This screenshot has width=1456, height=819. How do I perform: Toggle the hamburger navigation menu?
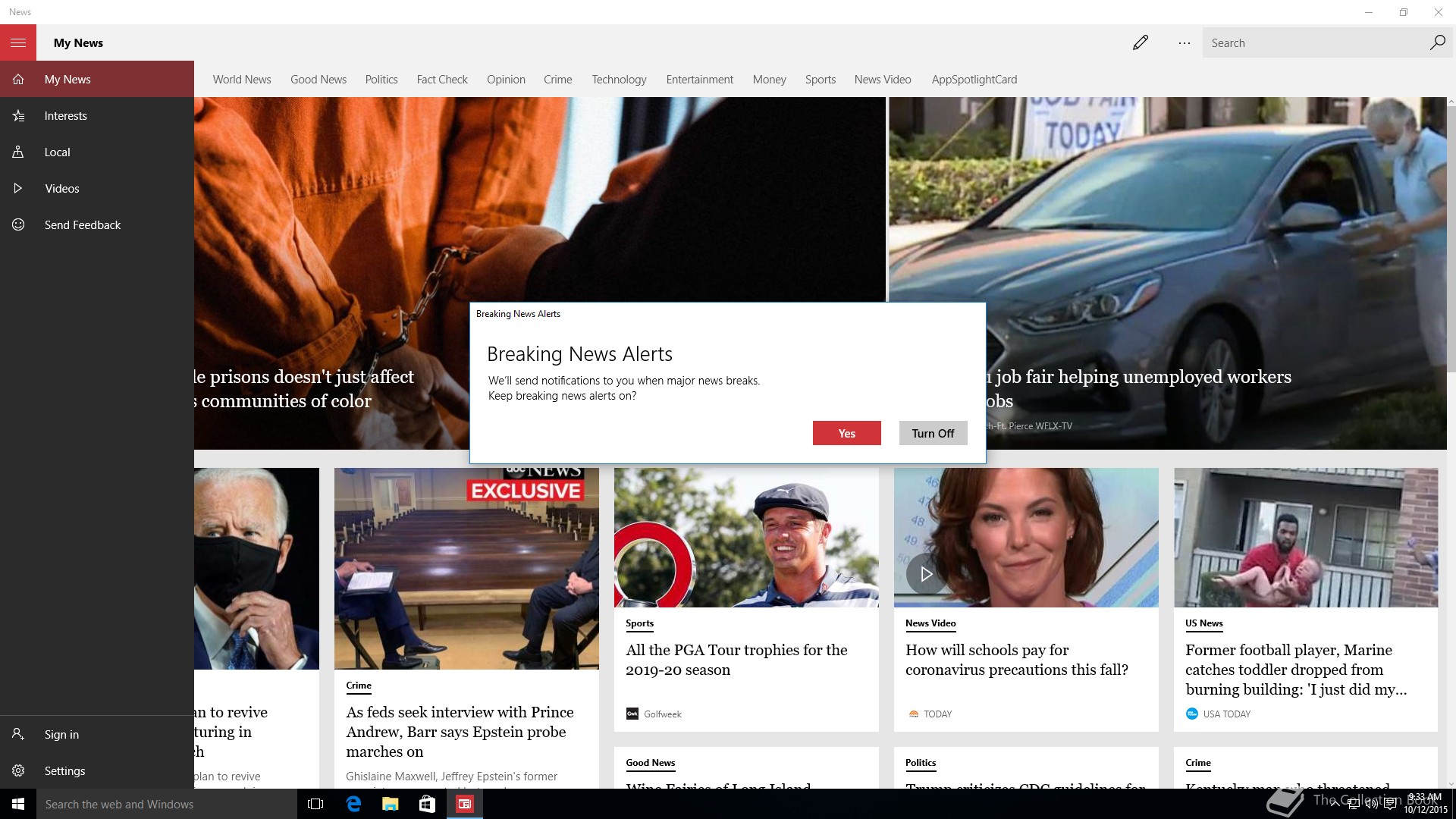pyautogui.click(x=18, y=42)
